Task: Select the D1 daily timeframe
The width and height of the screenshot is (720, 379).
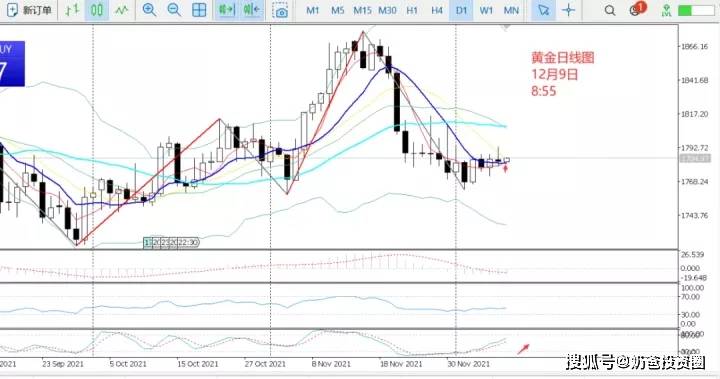Action: [x=461, y=10]
